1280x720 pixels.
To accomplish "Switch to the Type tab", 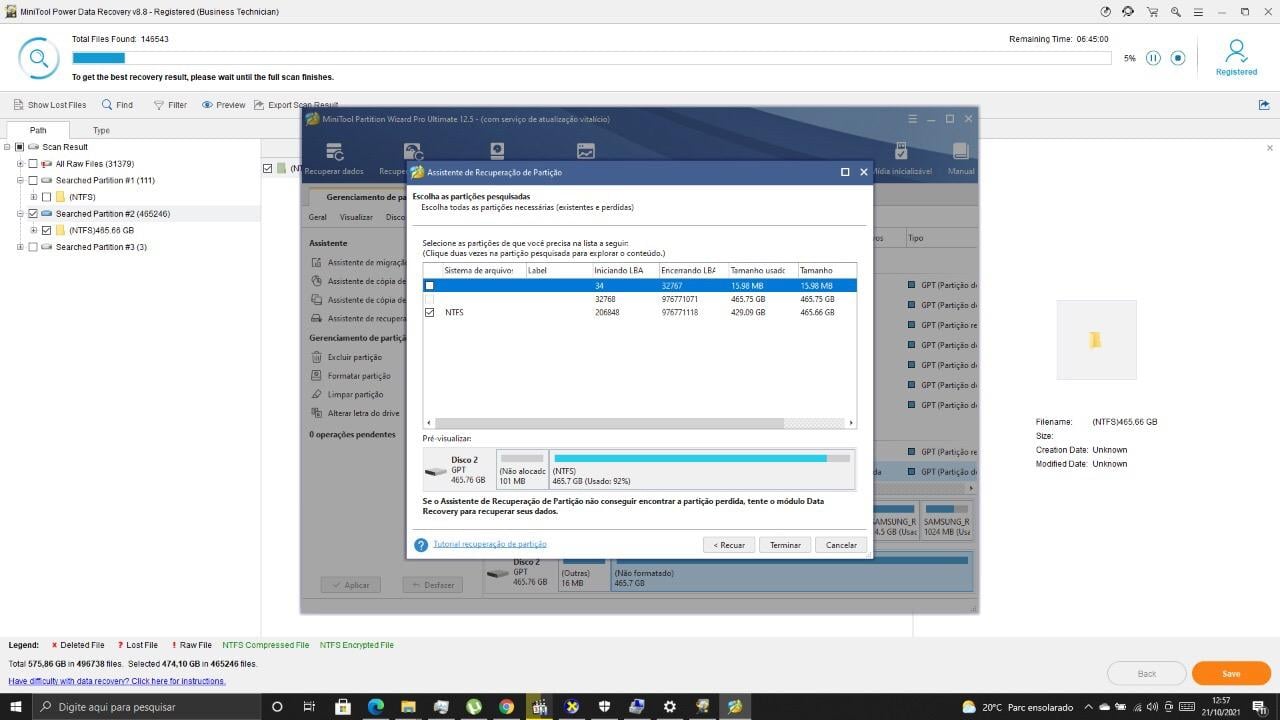I will 101,130.
